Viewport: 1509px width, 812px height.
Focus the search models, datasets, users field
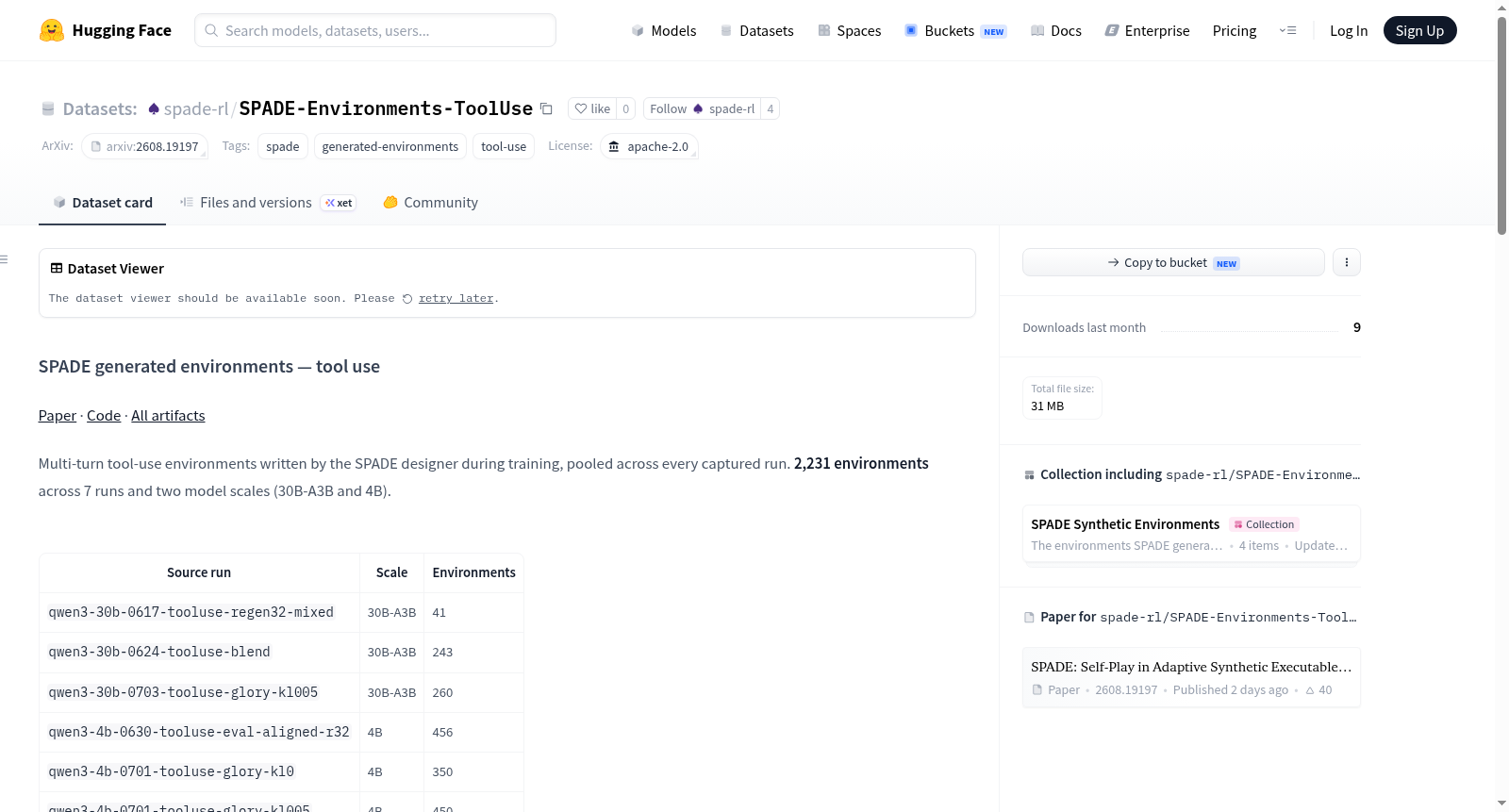pos(375,30)
